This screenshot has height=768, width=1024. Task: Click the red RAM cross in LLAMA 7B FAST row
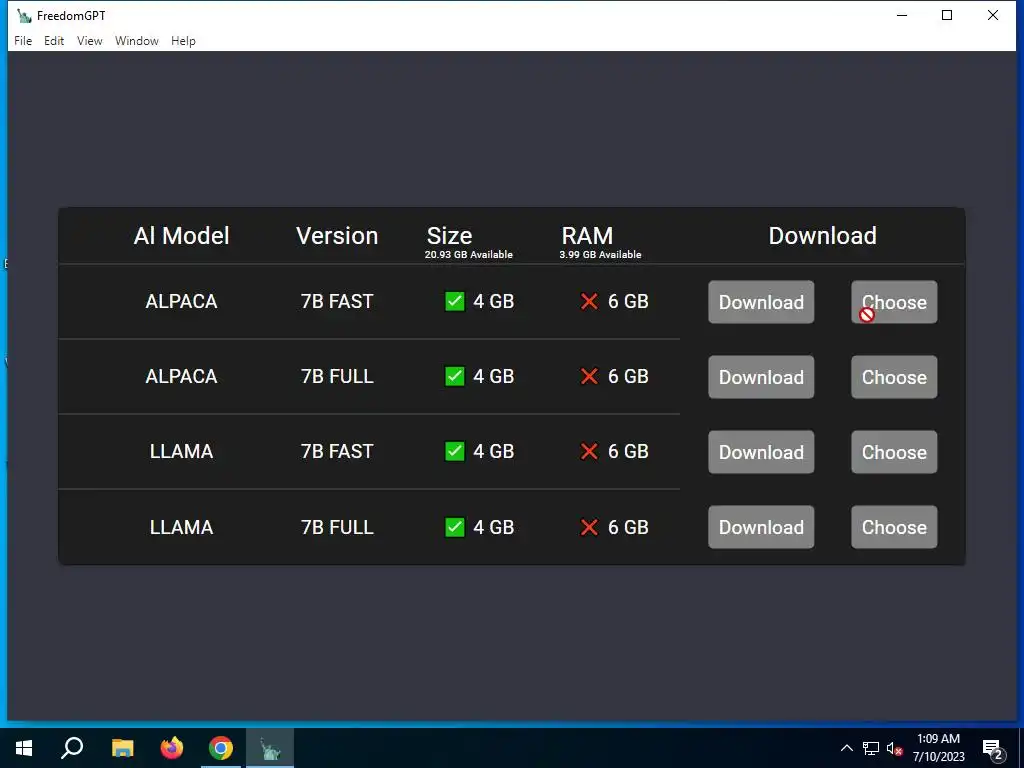(589, 451)
